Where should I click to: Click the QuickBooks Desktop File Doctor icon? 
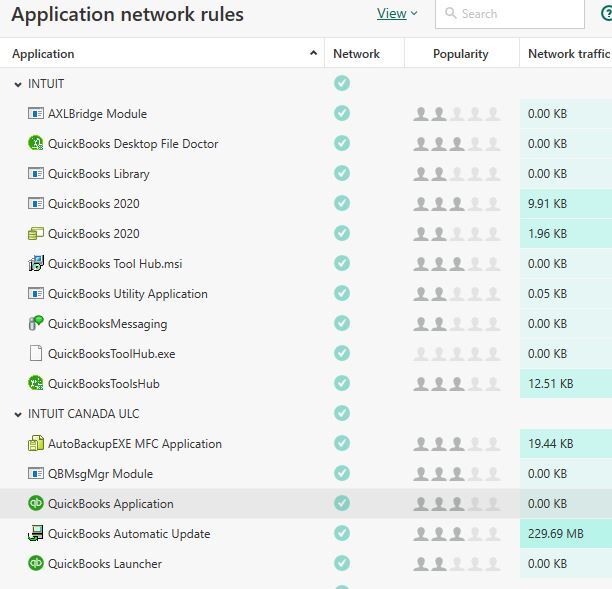click(36, 144)
